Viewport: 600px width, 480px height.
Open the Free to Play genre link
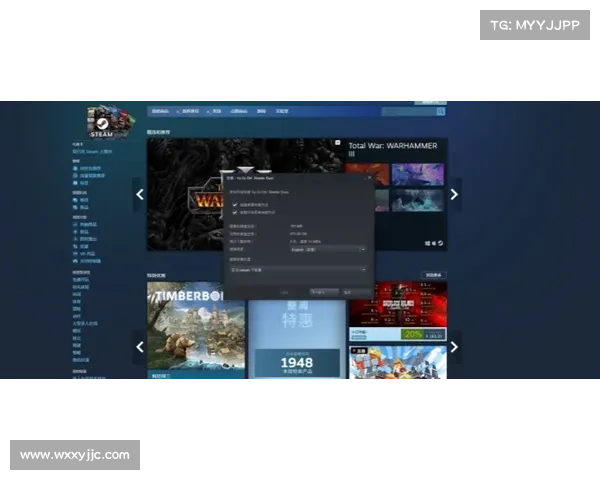tap(81, 280)
